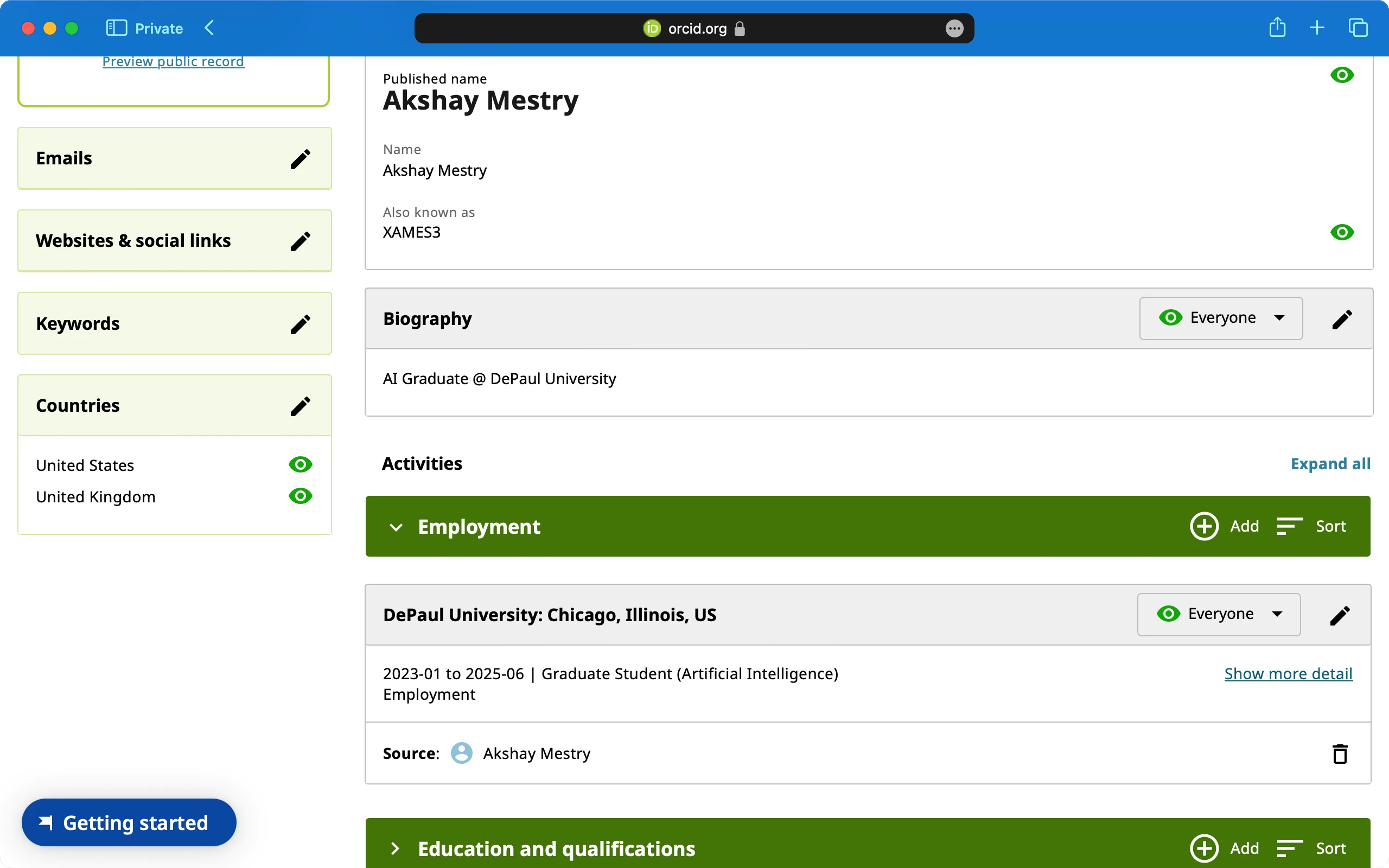The width and height of the screenshot is (1389, 868).
Task: Click Expand all activities
Action: pyautogui.click(x=1330, y=464)
